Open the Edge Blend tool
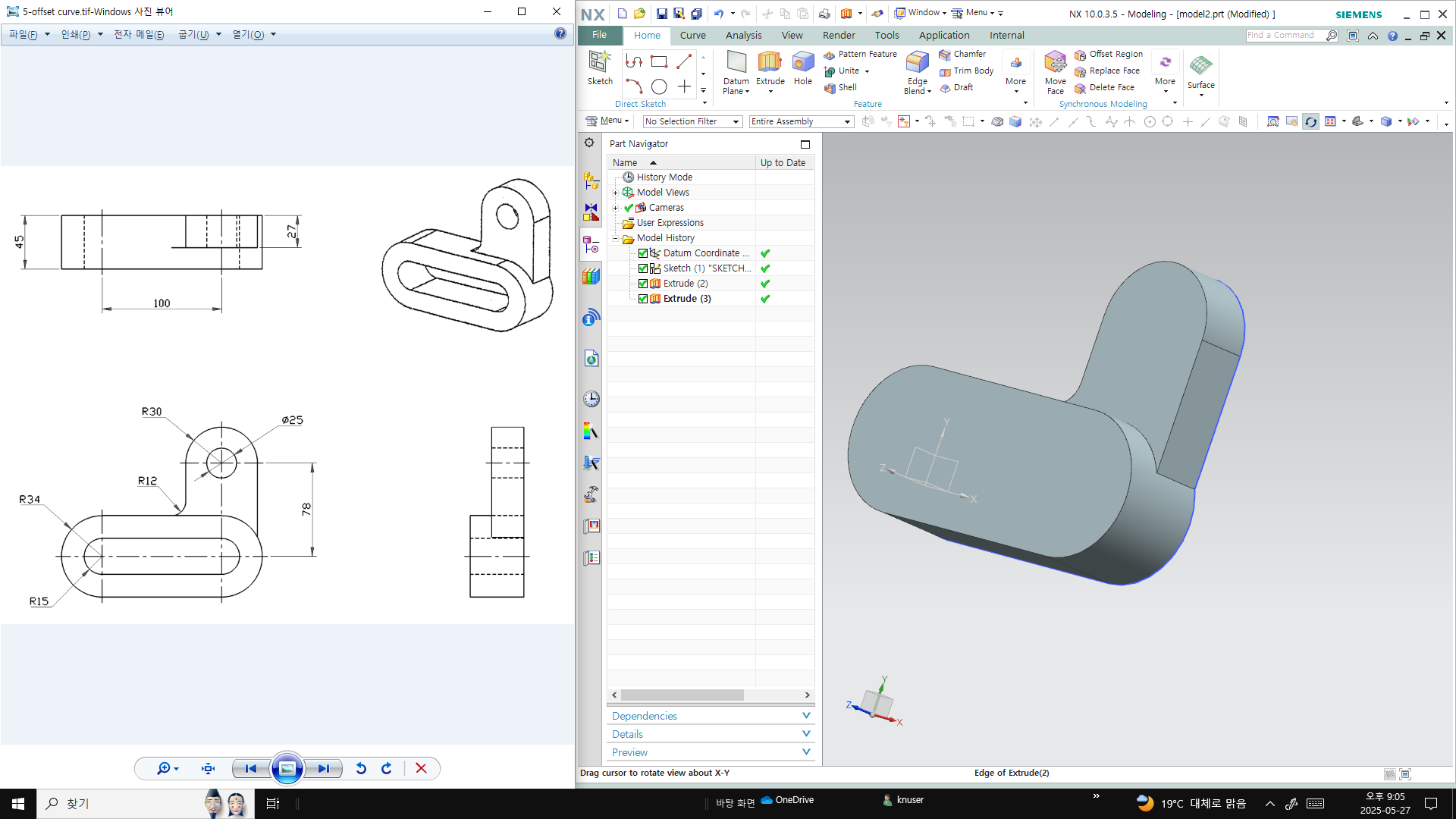1456x819 pixels. pyautogui.click(x=917, y=64)
